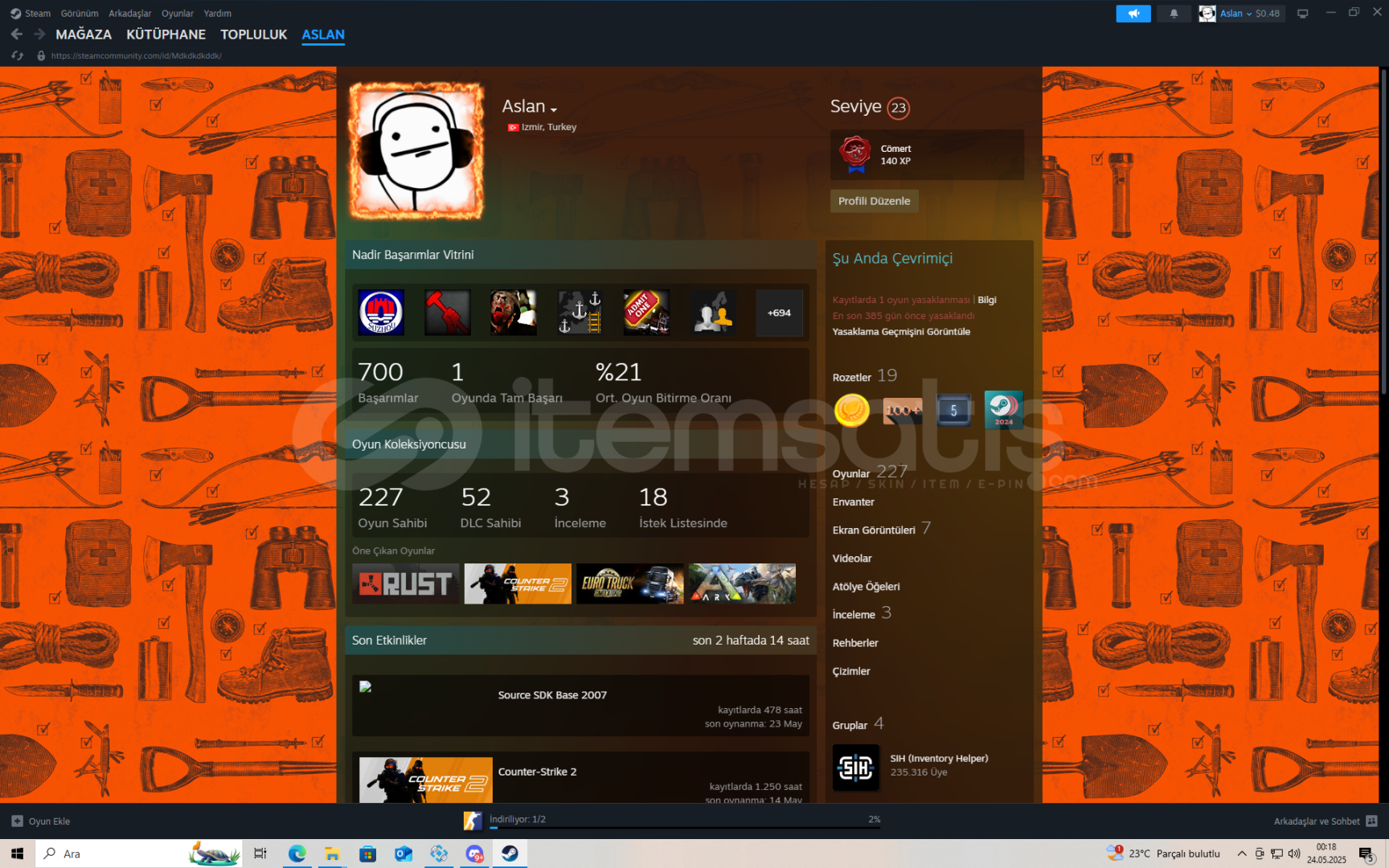
Task: Switch to the KÜTÜPHANE tab
Action: [x=166, y=35]
